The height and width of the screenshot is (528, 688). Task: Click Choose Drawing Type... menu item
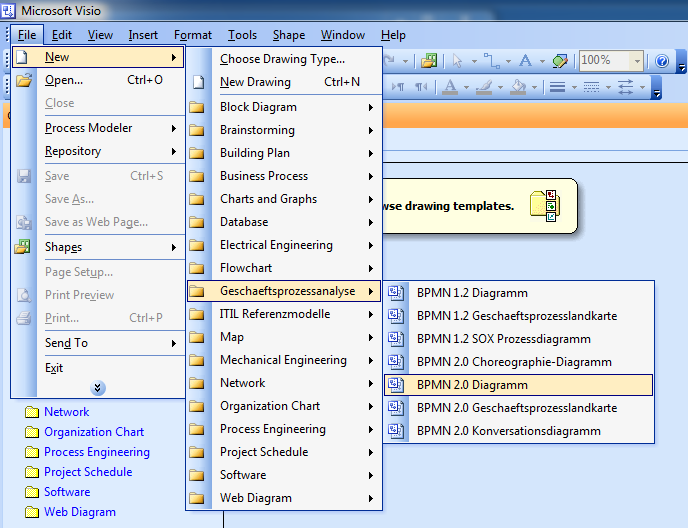point(283,59)
